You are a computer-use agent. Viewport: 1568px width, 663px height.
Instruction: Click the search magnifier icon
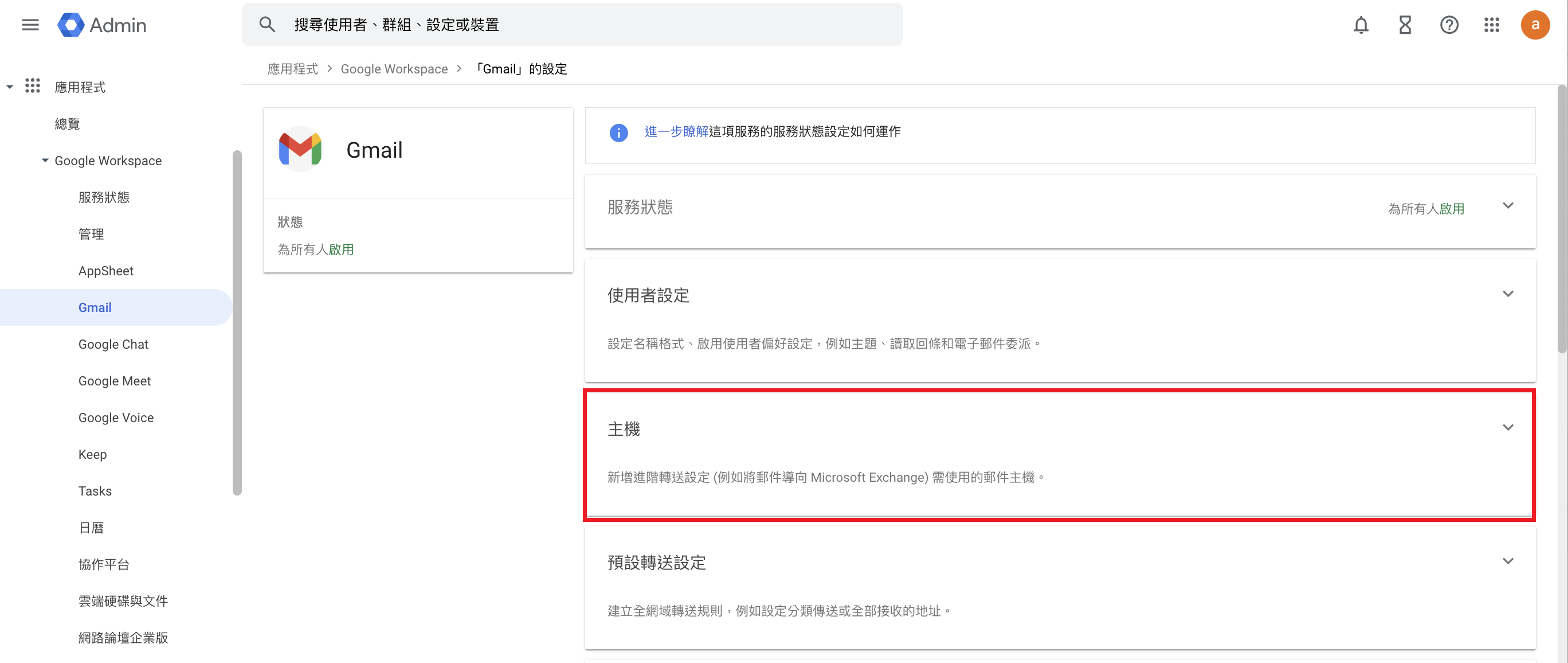pos(266,24)
